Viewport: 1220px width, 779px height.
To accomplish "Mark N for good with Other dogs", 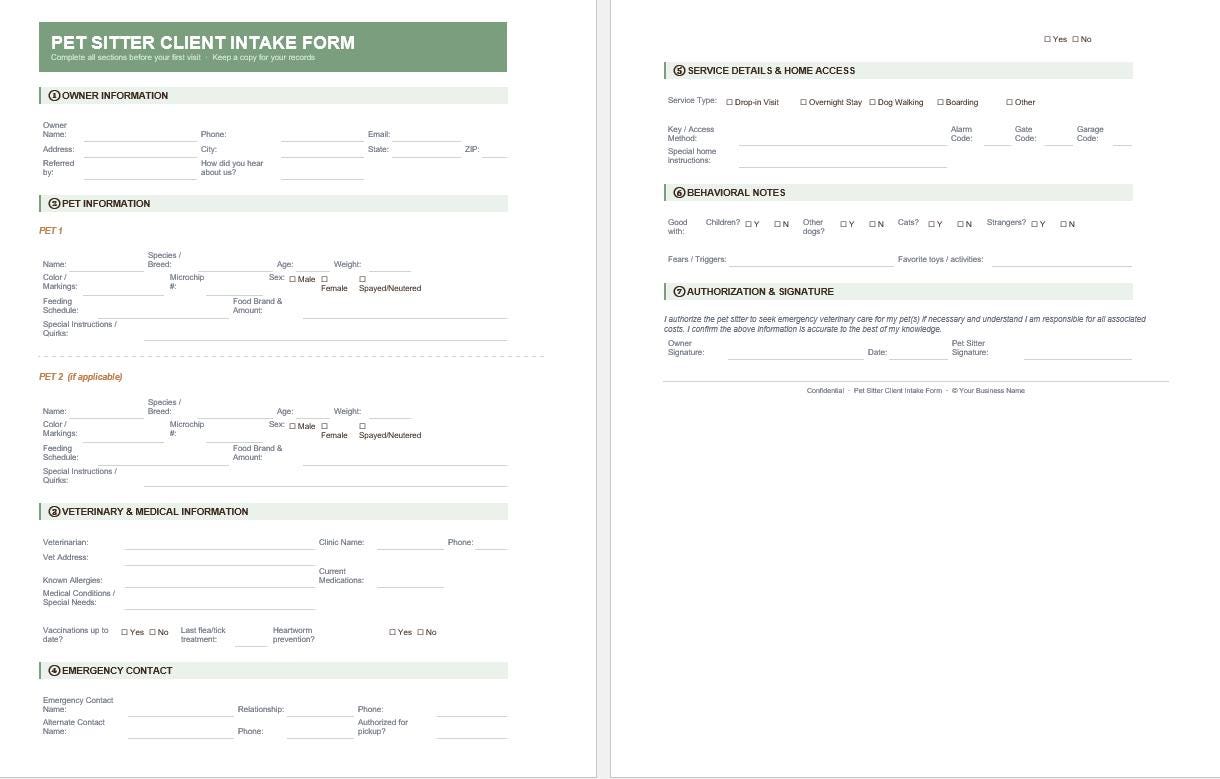I will pyautogui.click(x=873, y=224).
